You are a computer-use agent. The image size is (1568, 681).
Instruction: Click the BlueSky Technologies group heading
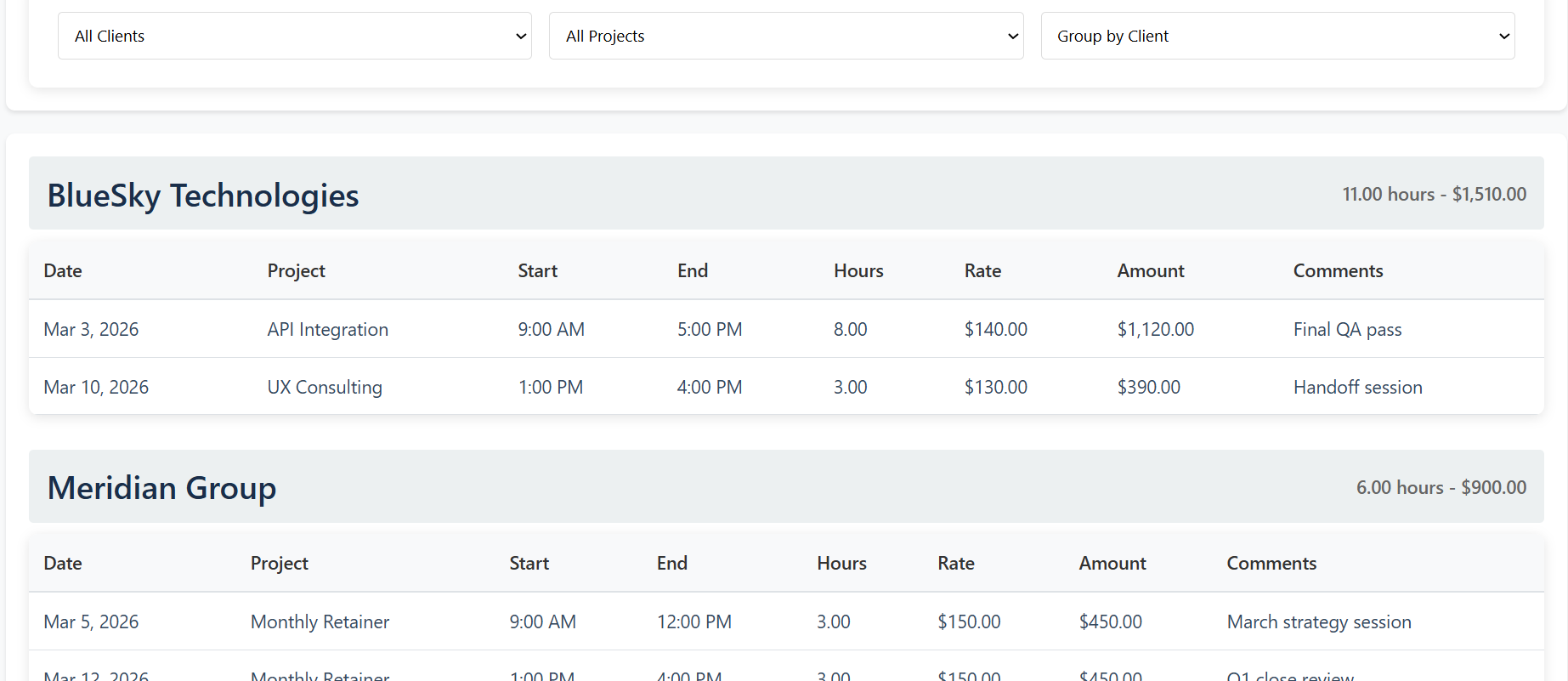pos(203,196)
